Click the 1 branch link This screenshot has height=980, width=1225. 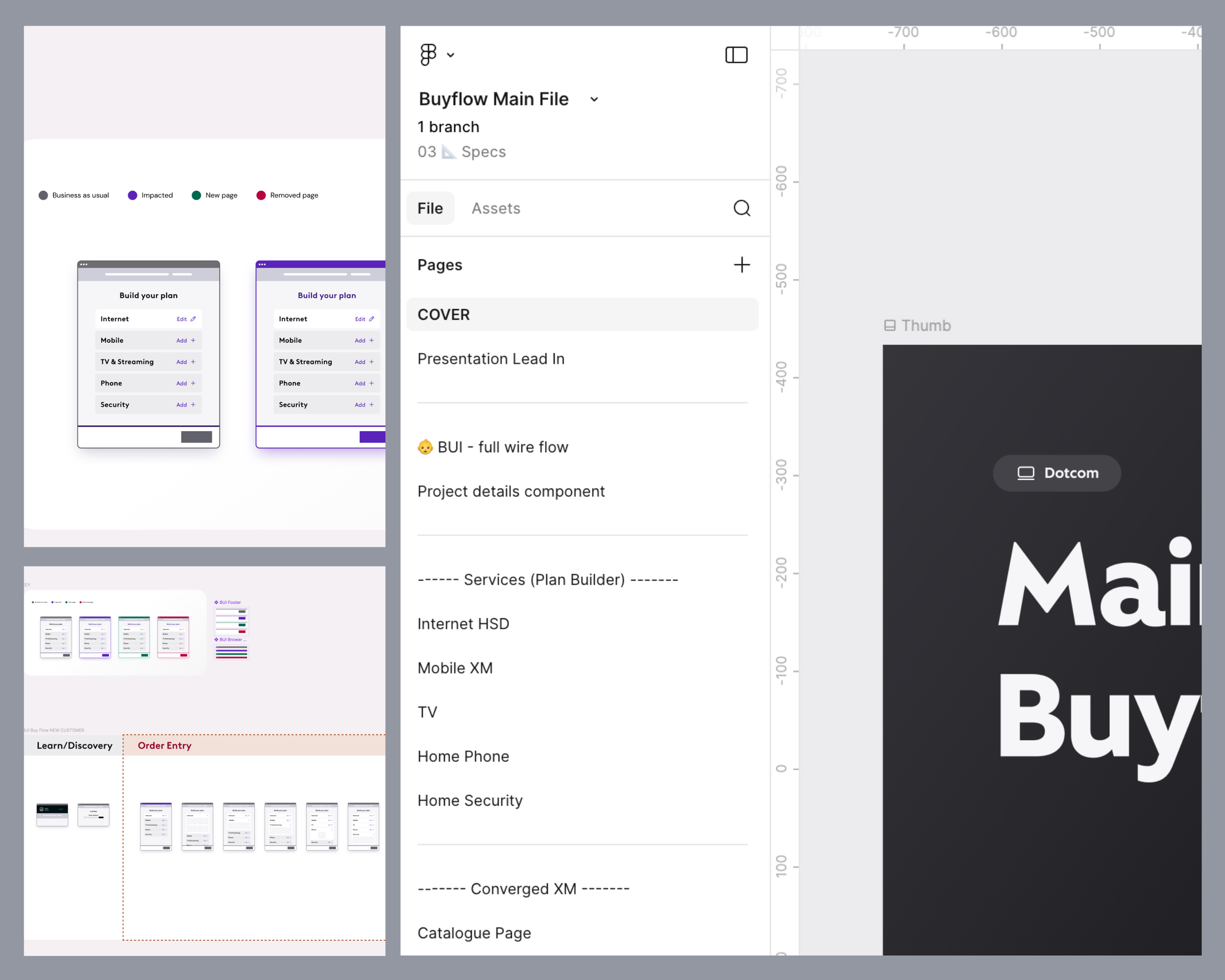tap(448, 127)
